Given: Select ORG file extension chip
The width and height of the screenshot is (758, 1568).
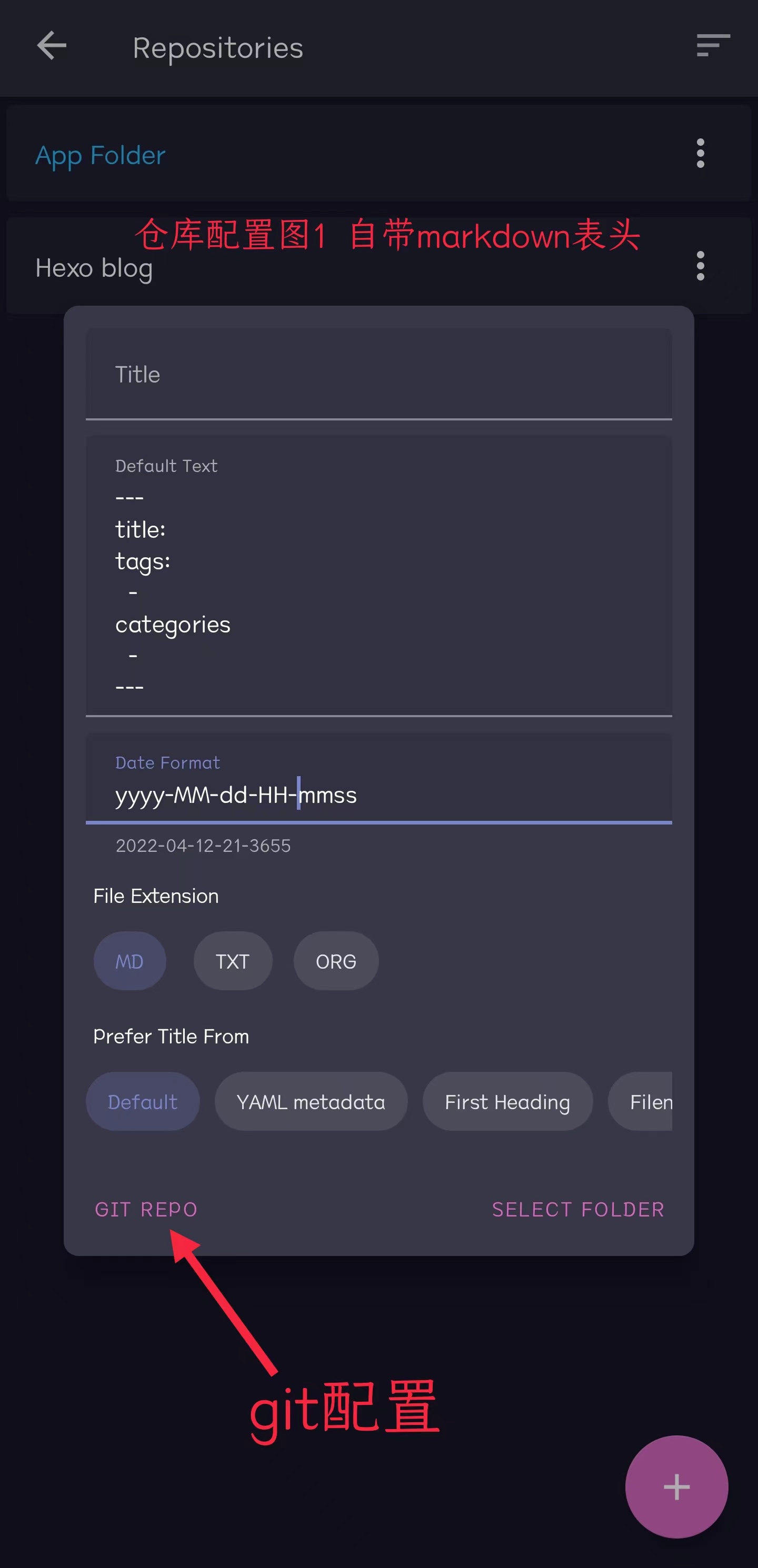Looking at the screenshot, I should point(335,961).
